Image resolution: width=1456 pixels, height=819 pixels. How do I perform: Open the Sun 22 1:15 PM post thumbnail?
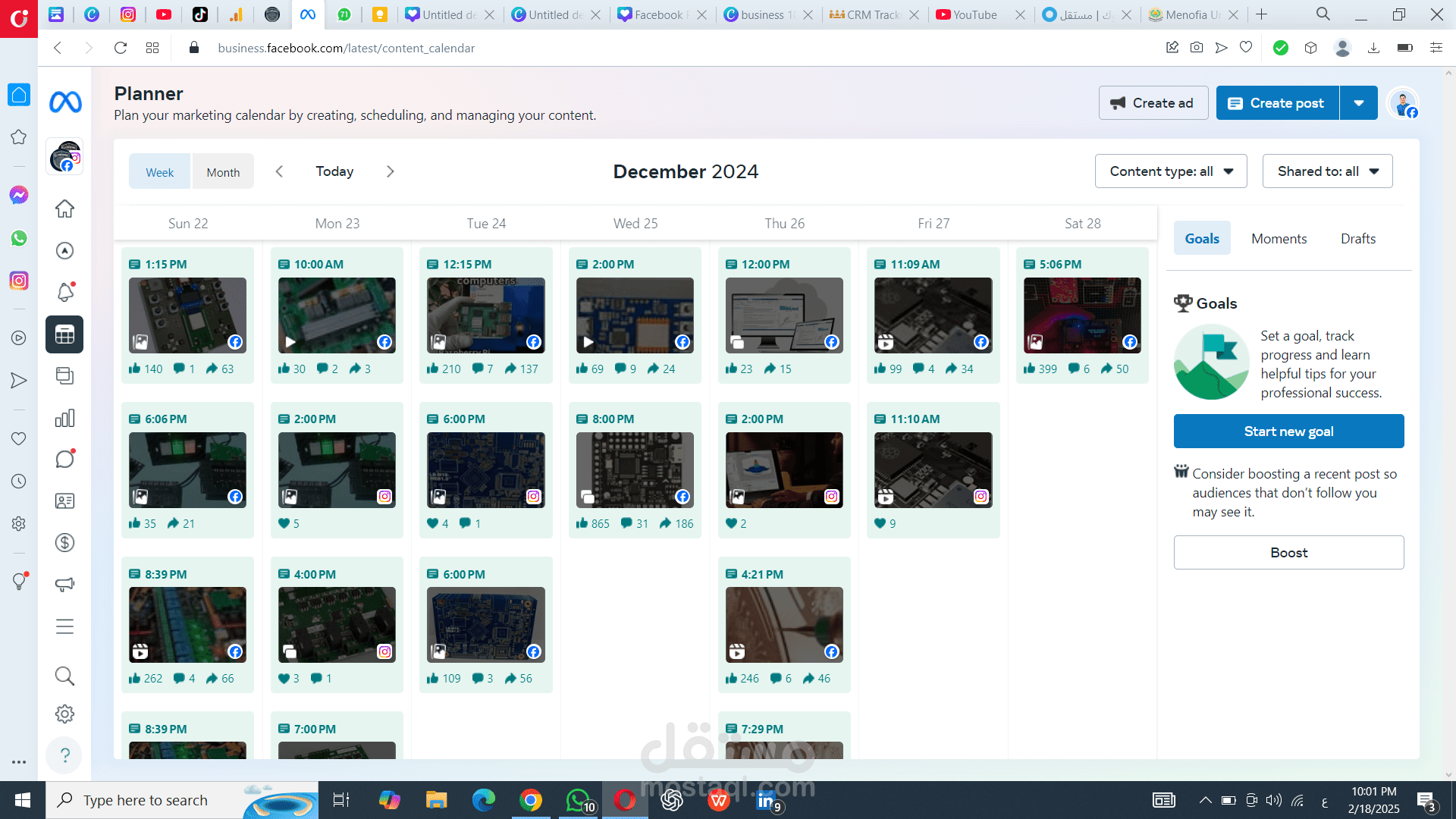[x=187, y=315]
